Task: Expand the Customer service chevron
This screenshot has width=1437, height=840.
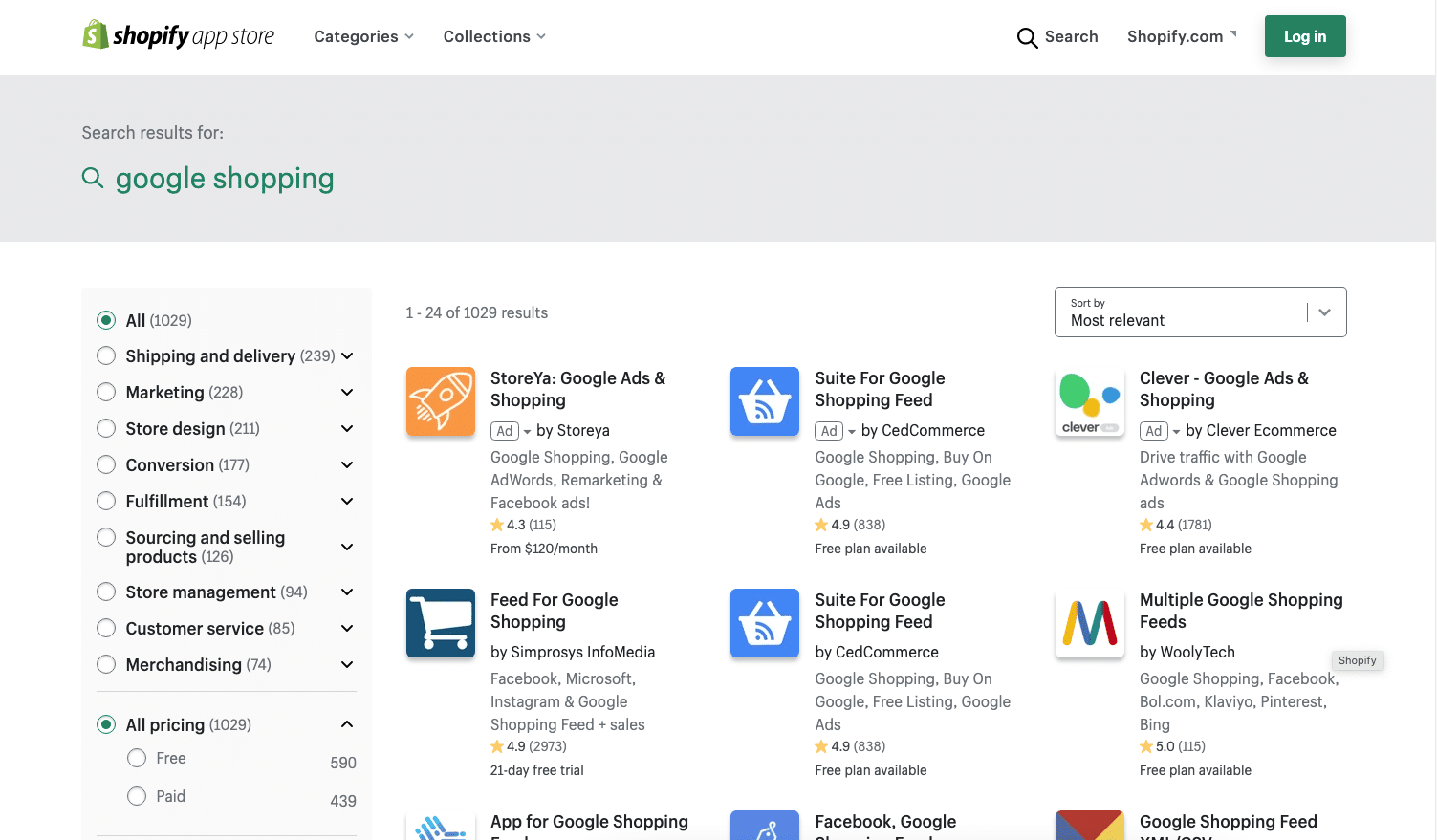Action: (x=347, y=628)
